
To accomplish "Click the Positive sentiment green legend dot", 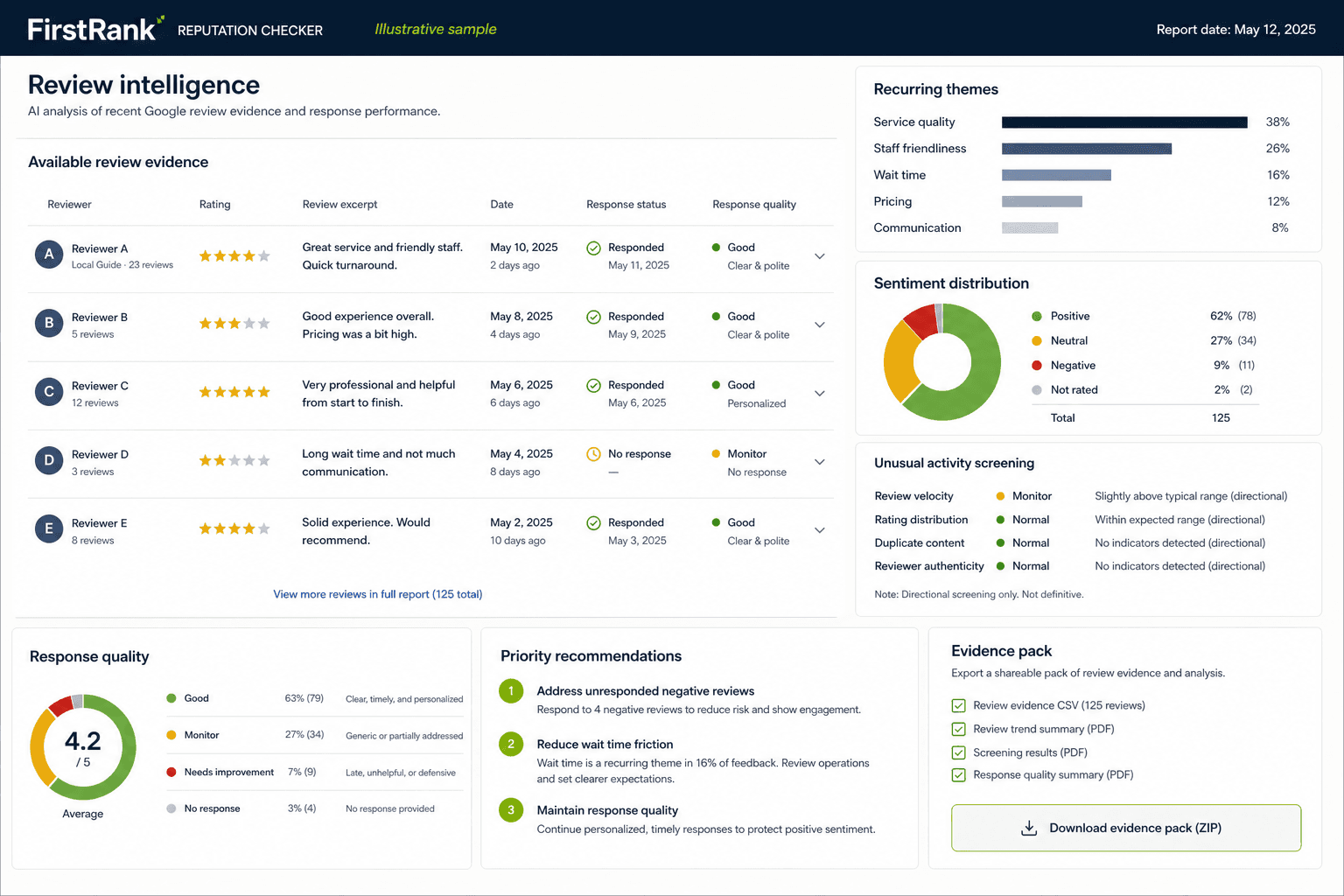I will pyautogui.click(x=1037, y=317).
